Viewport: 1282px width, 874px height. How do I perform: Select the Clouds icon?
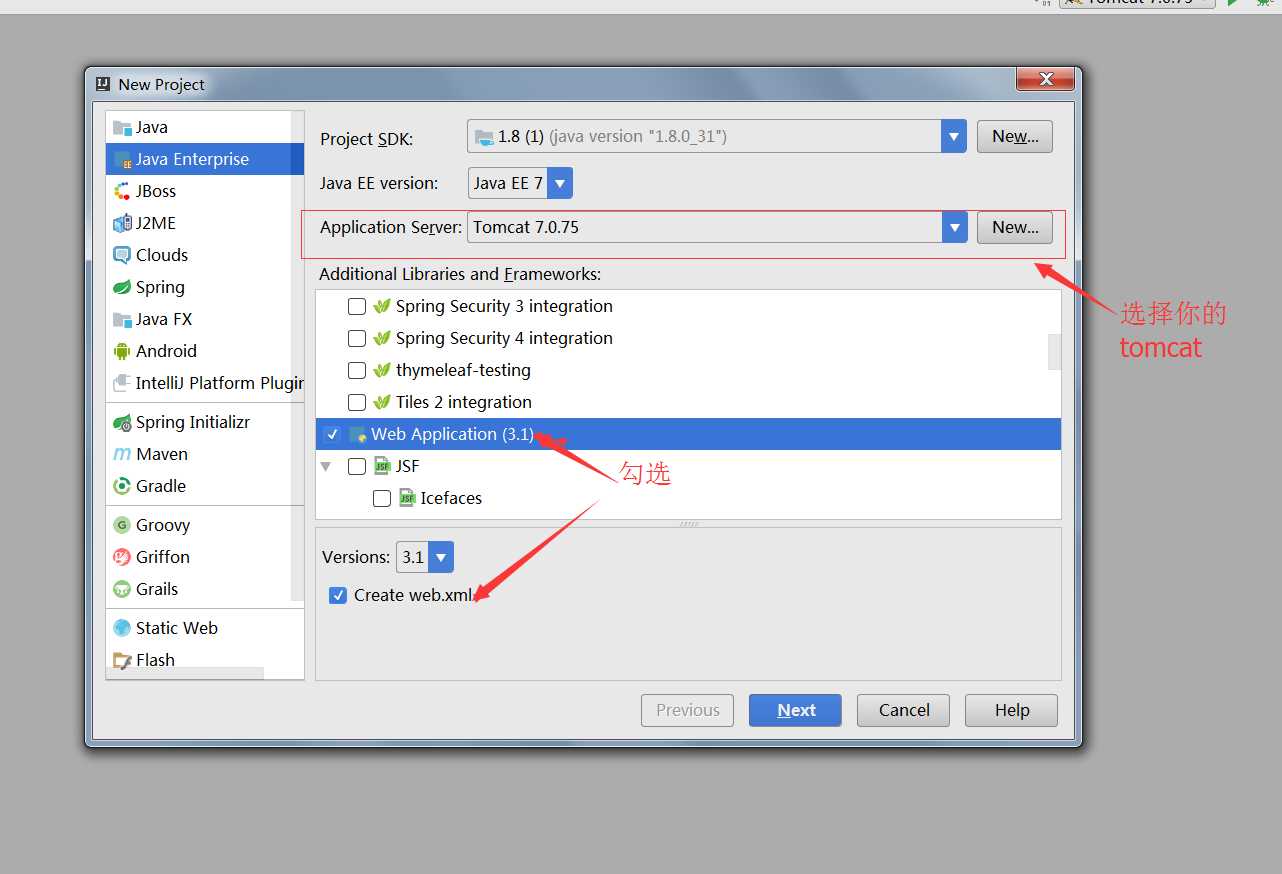122,255
